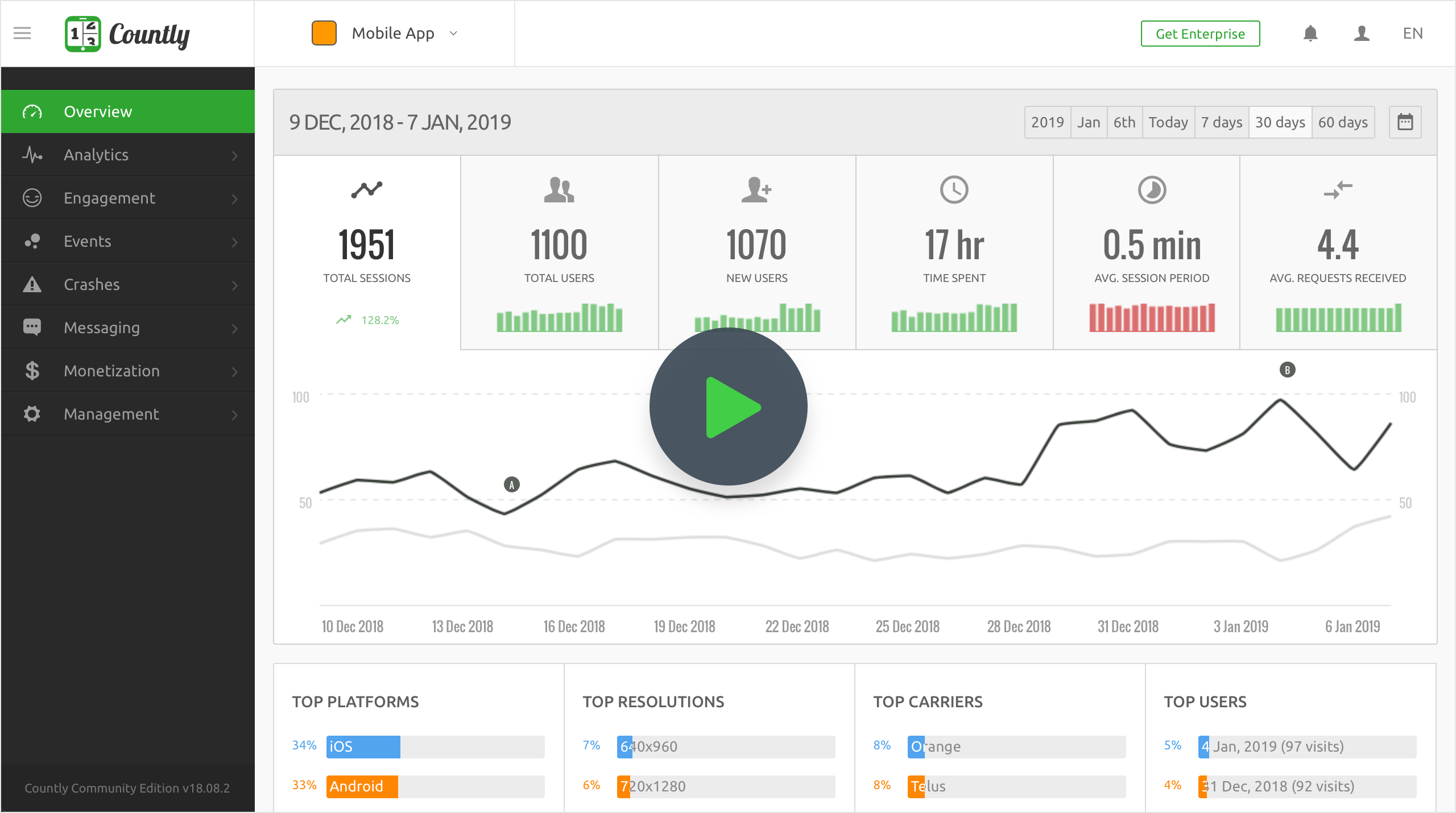Select the New Users metric tab
The image size is (1456, 813).
click(x=757, y=252)
